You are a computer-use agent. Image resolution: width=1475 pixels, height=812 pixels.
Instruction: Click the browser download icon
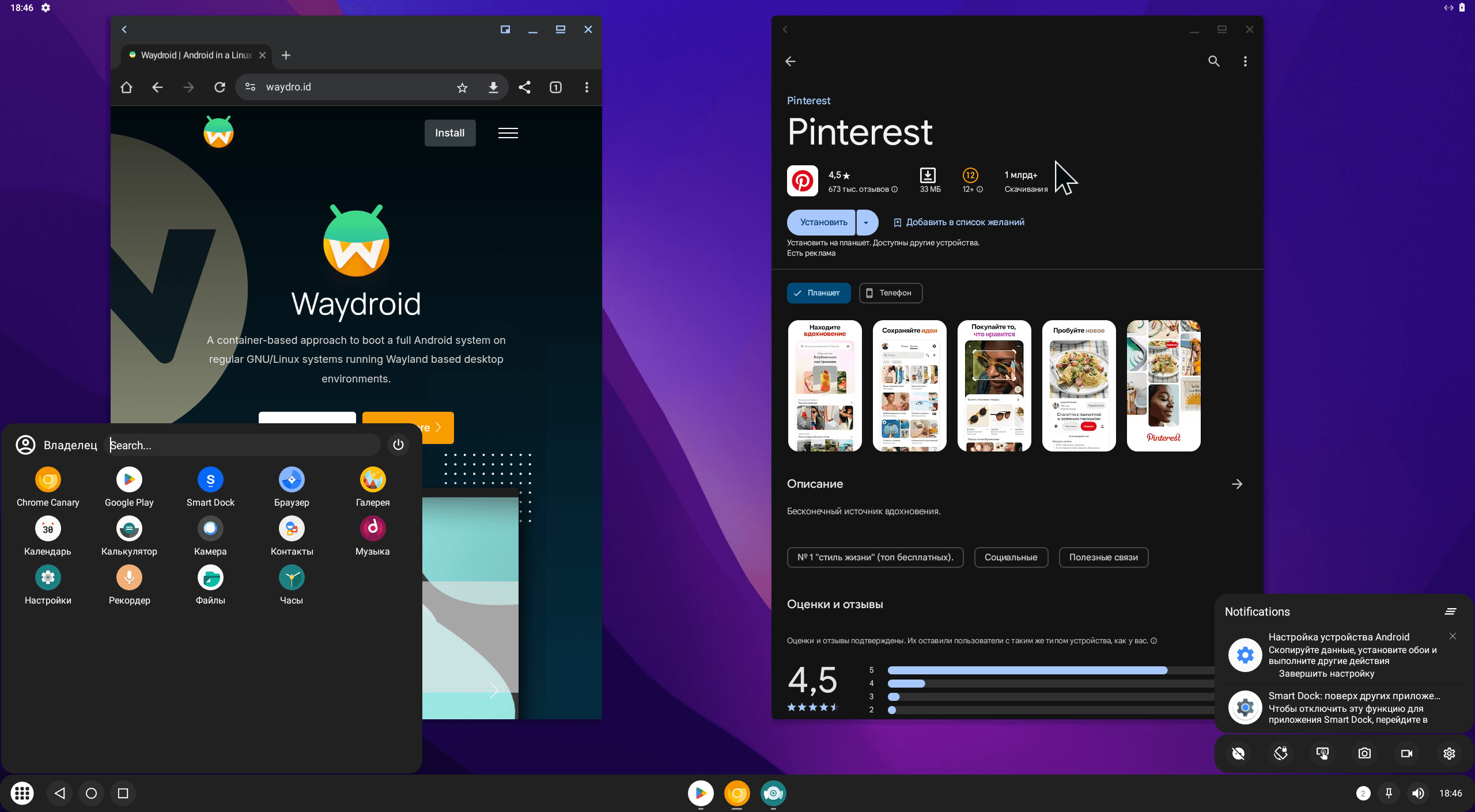click(493, 88)
